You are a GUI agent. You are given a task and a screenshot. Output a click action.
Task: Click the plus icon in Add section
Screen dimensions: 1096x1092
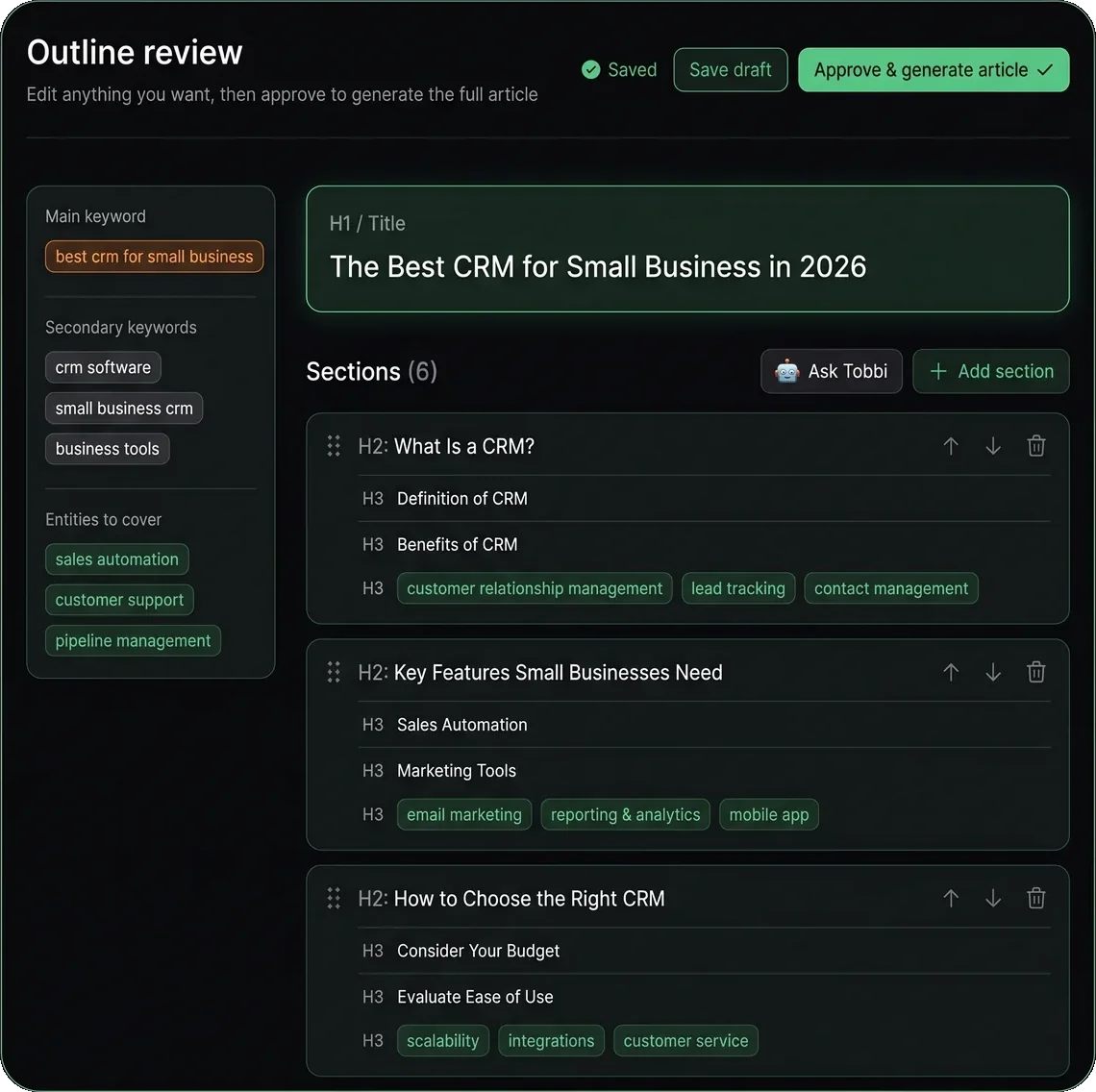tap(938, 371)
